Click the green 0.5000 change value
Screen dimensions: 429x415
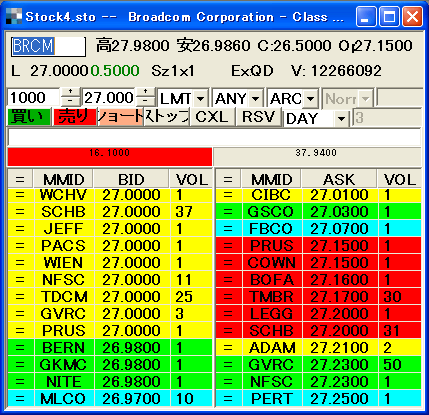[115, 71]
